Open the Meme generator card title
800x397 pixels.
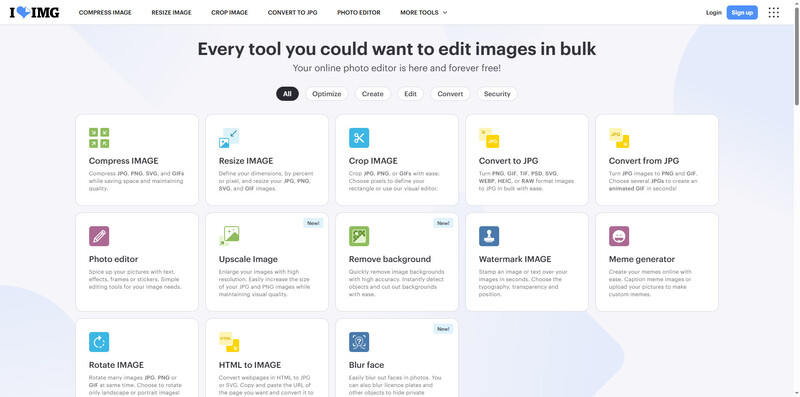click(x=642, y=259)
